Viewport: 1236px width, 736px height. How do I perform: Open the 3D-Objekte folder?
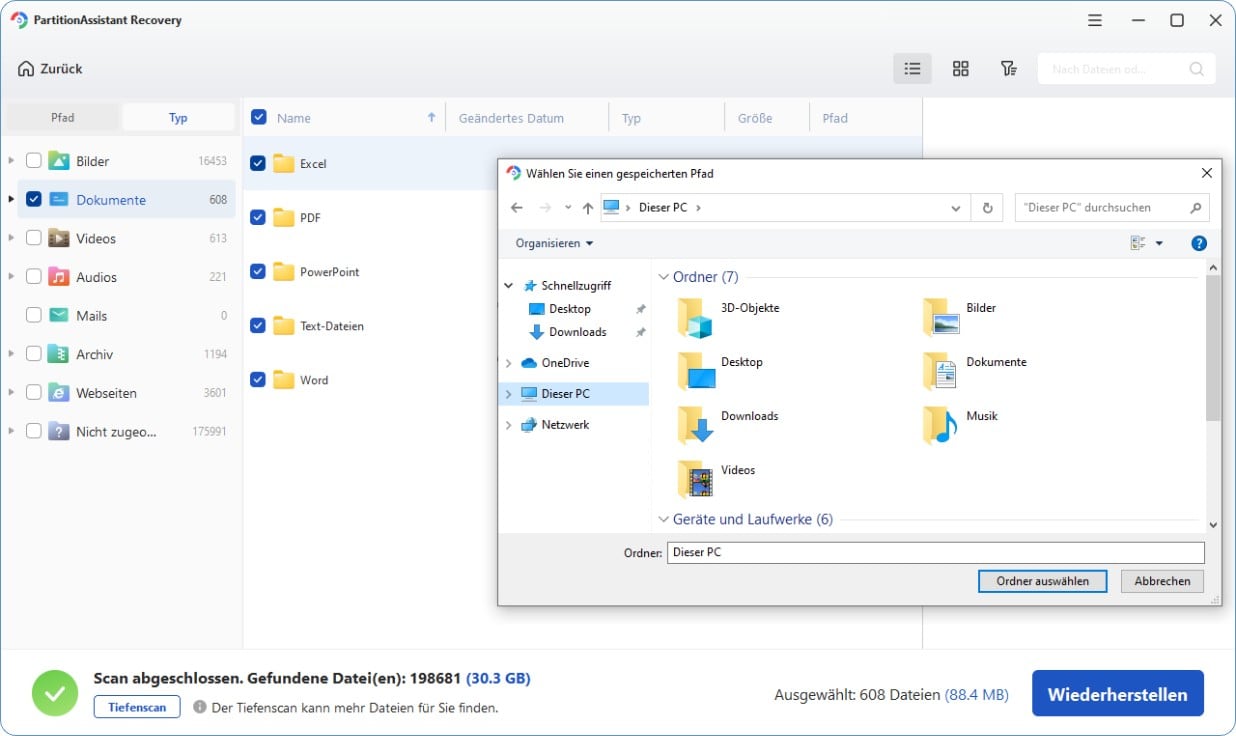coord(728,316)
